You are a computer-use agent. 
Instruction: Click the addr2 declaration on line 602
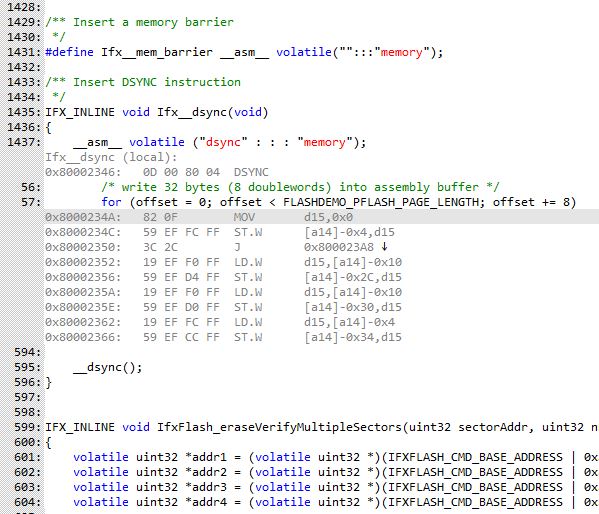pyautogui.click(x=335, y=472)
